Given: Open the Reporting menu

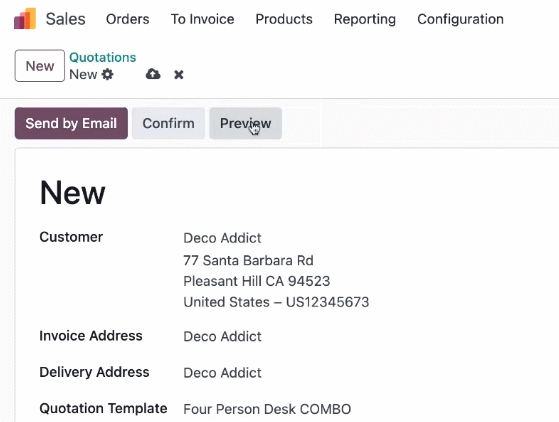Looking at the screenshot, I should click(x=365, y=19).
